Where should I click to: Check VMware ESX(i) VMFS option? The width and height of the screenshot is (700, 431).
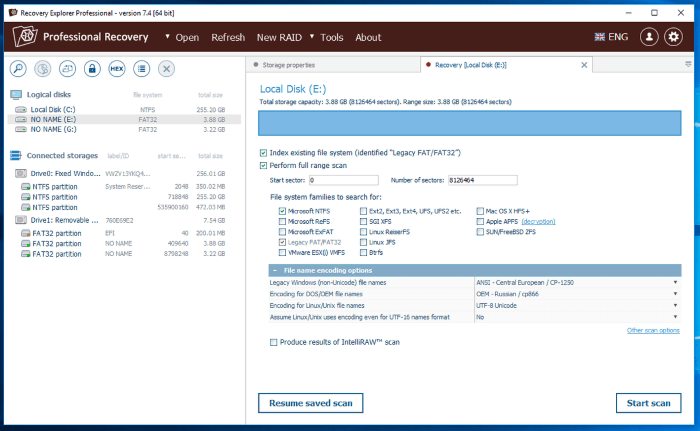pos(282,253)
